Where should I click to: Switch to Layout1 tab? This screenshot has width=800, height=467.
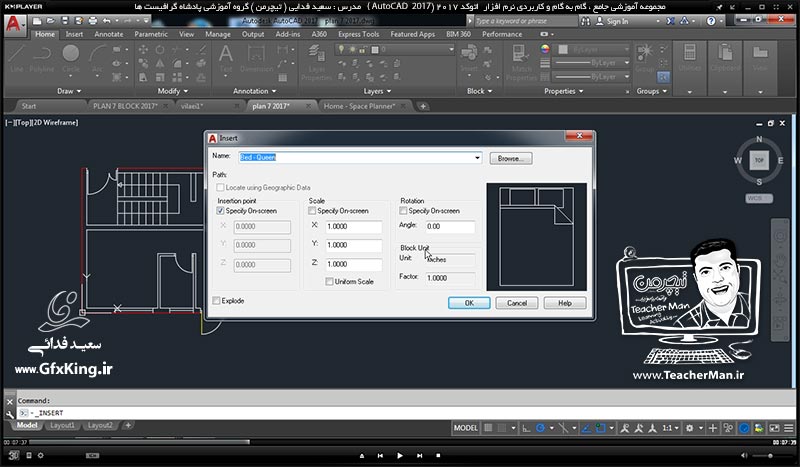pyautogui.click(x=62, y=425)
